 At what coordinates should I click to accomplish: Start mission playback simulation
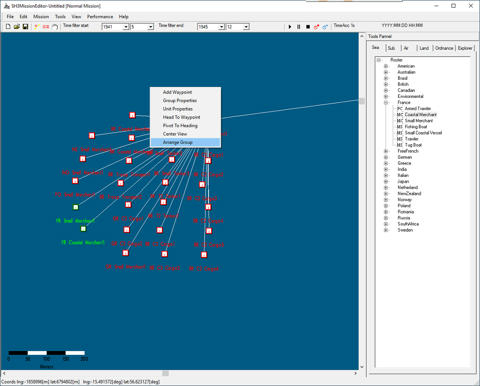pos(290,27)
